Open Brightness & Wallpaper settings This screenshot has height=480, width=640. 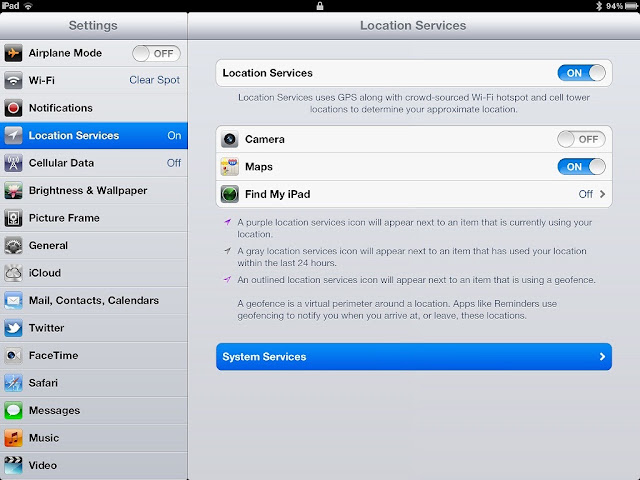94,191
